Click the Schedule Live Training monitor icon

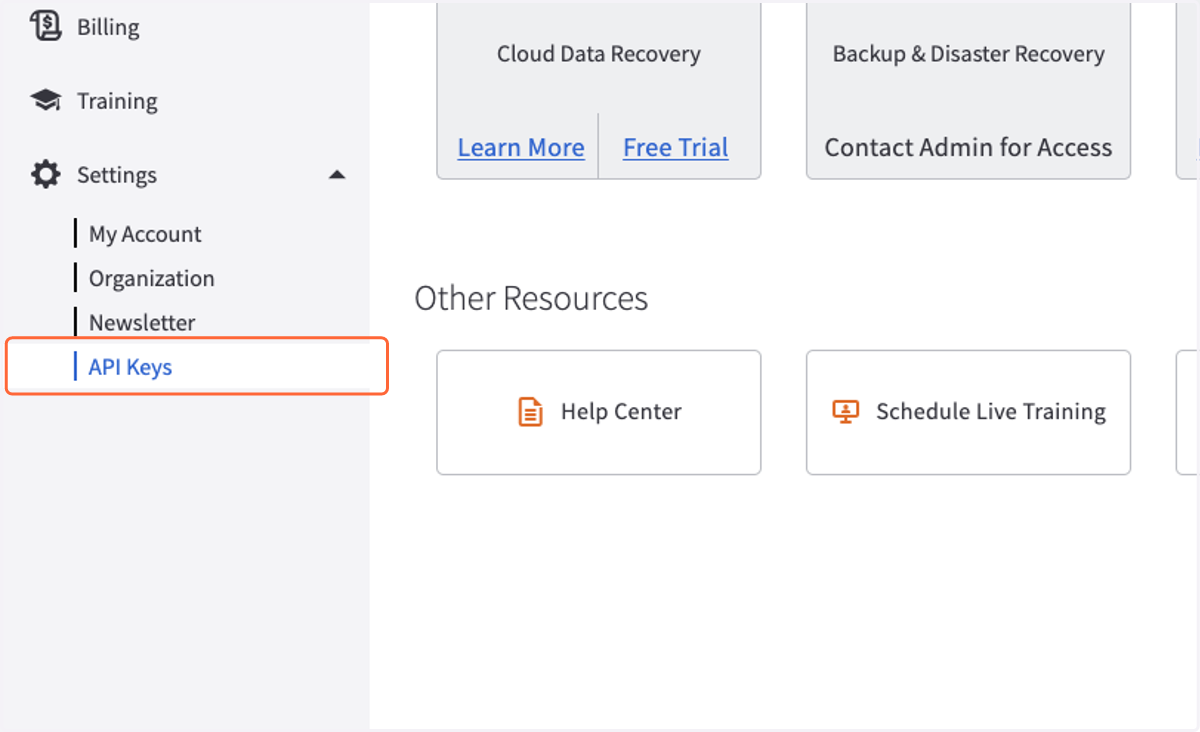click(x=846, y=412)
